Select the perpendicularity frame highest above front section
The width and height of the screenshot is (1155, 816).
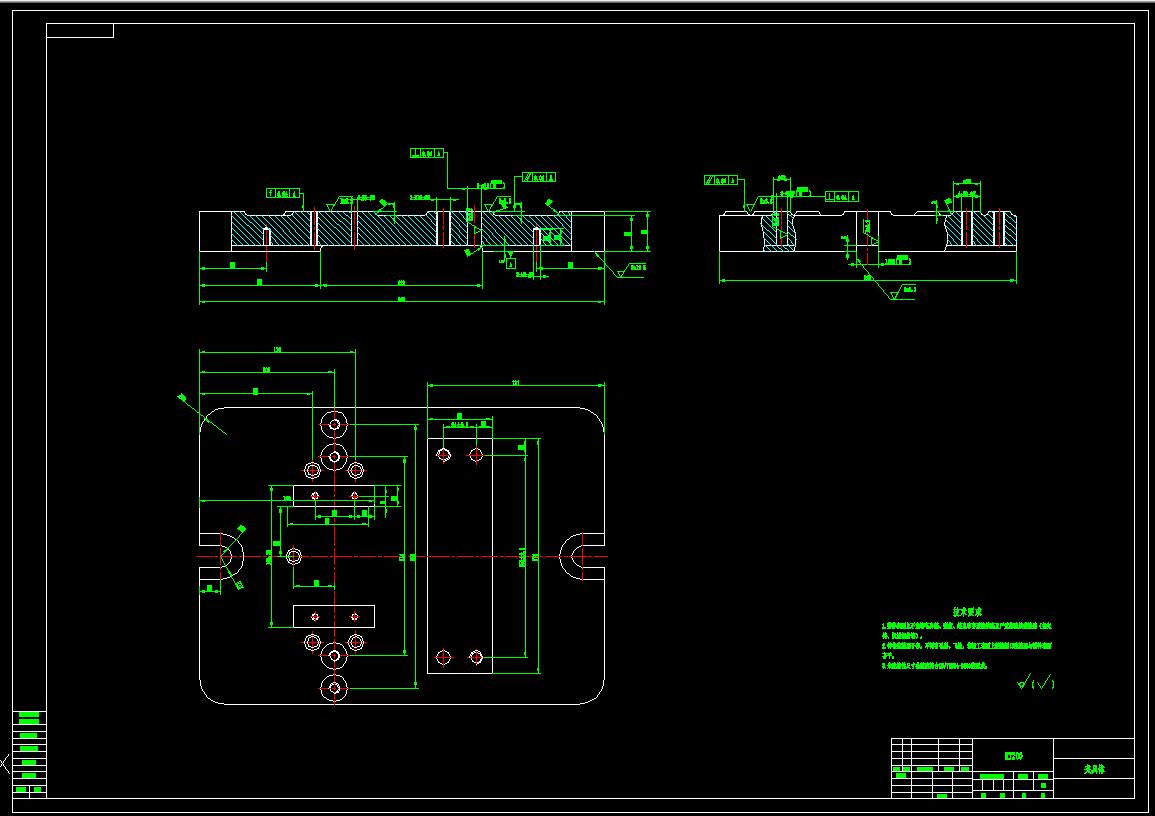(x=428, y=153)
